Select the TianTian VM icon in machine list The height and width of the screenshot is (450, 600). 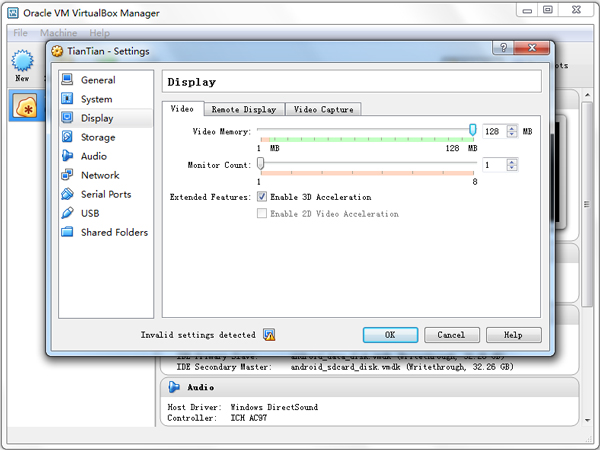click(x=25, y=106)
